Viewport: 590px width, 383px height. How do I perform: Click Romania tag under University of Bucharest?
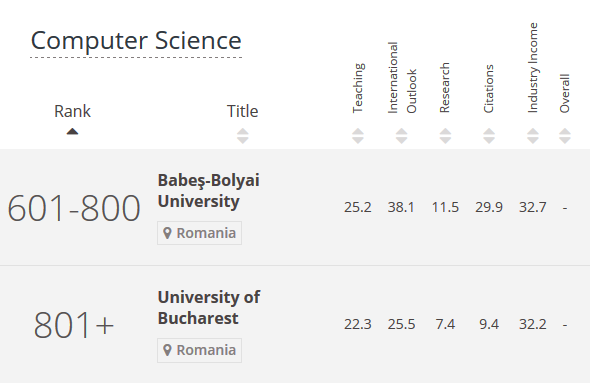[x=199, y=350]
